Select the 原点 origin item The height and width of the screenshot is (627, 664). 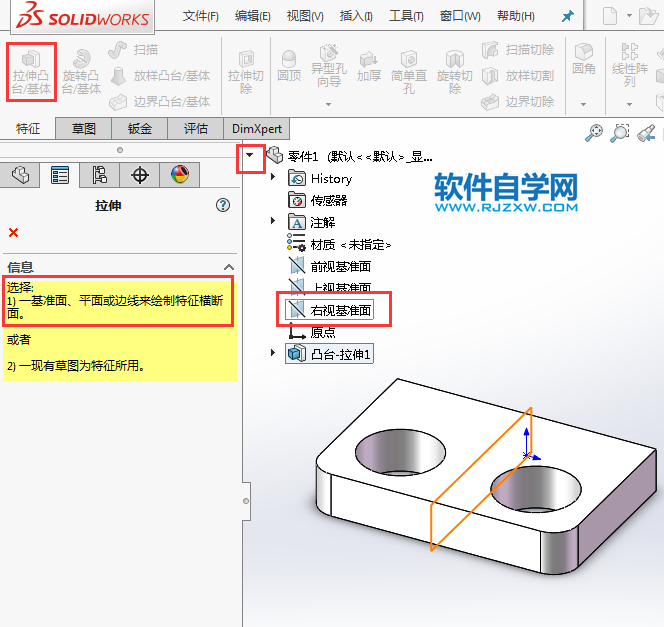313,332
